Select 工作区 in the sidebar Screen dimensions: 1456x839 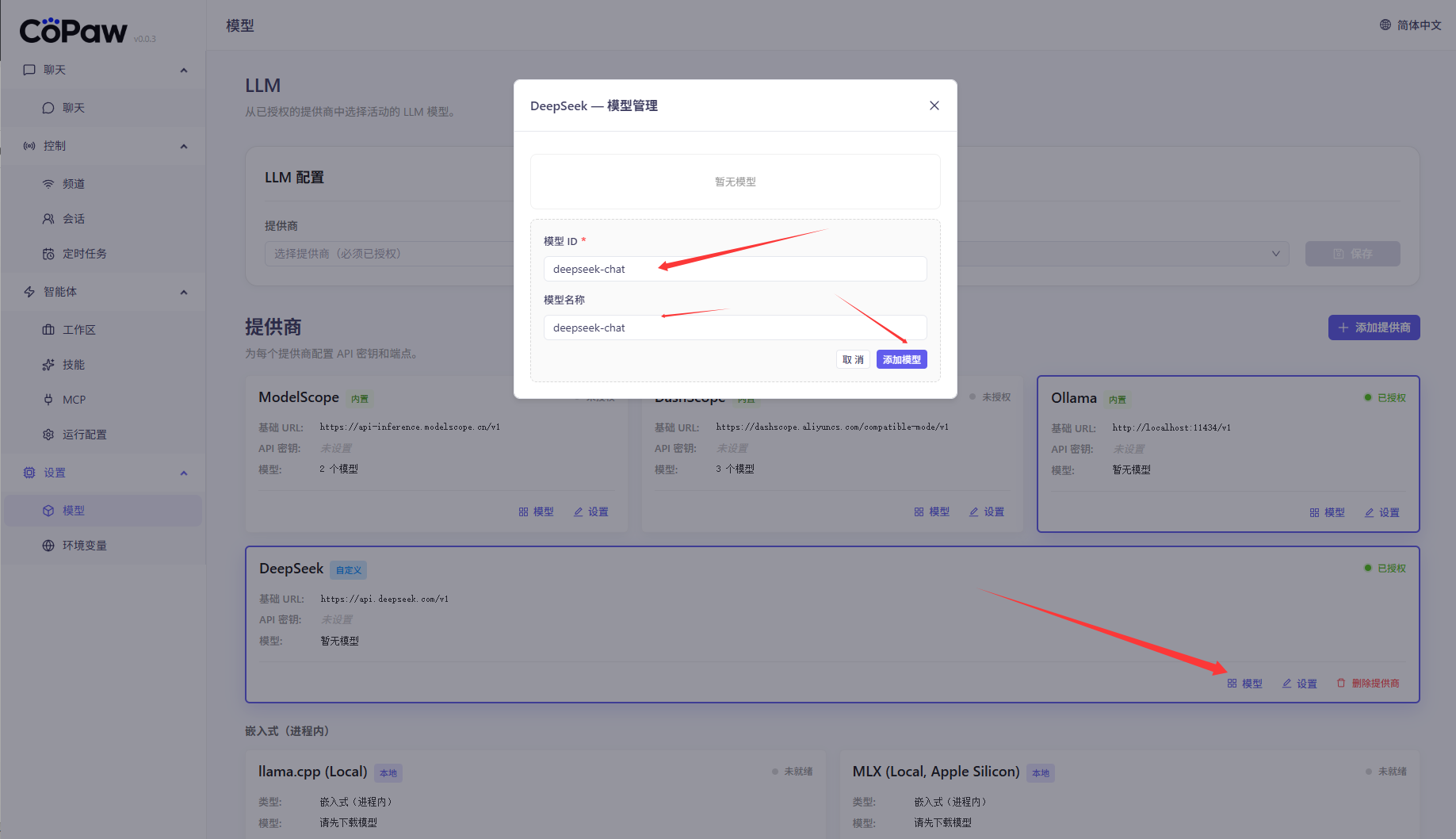click(x=78, y=330)
